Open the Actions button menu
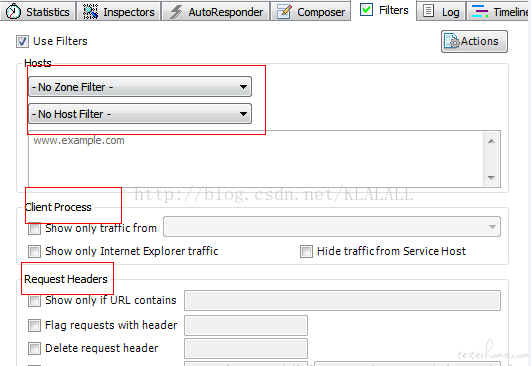This screenshot has width=531, height=366. [474, 42]
